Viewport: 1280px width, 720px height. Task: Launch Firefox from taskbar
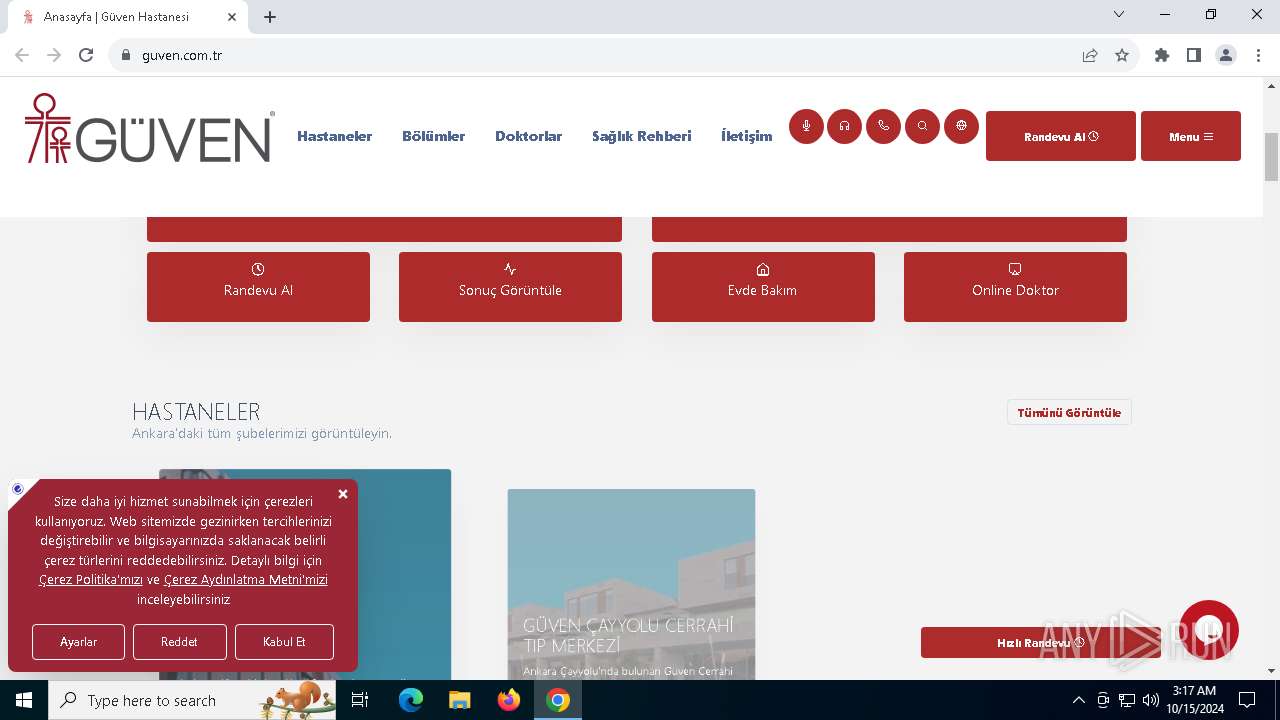(x=509, y=700)
